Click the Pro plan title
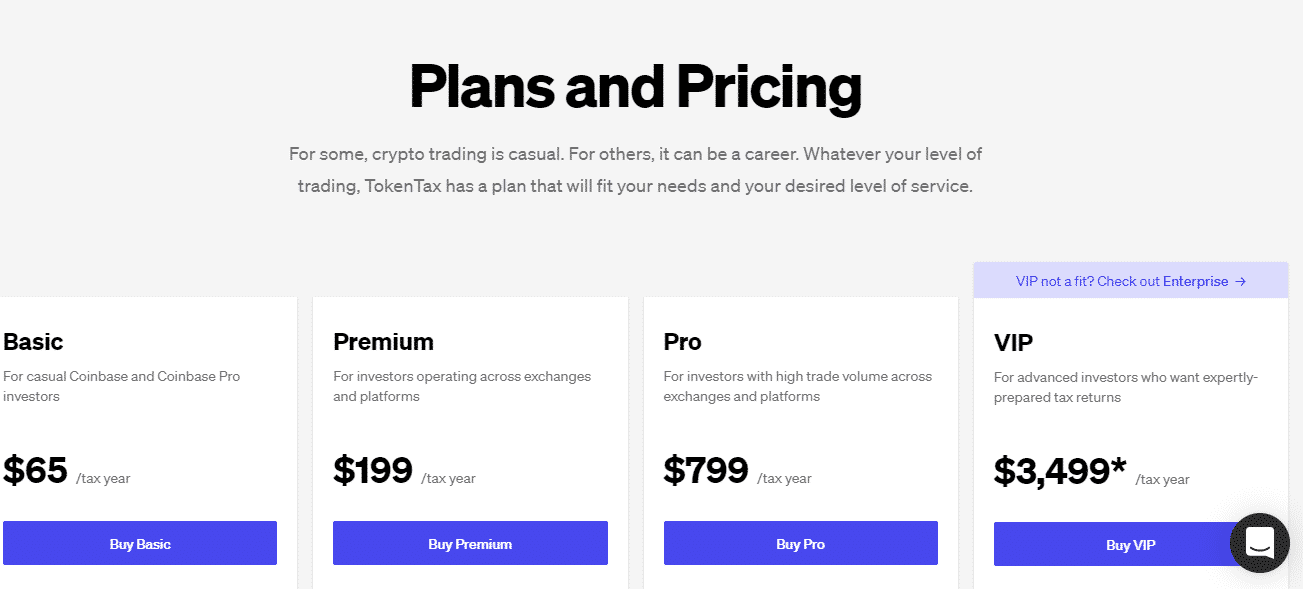 pos(683,342)
